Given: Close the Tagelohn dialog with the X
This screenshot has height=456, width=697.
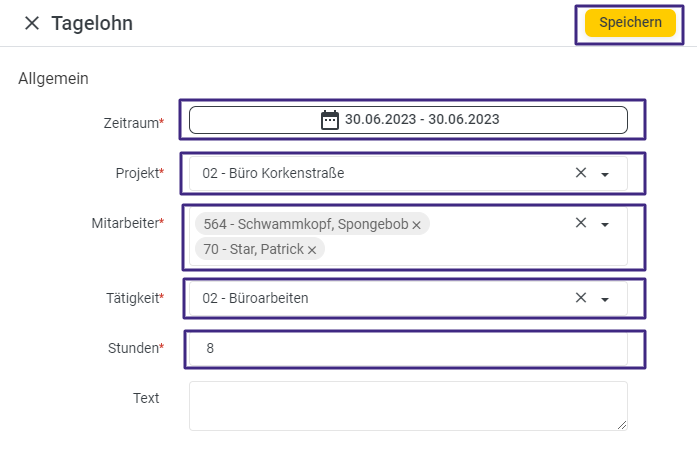Looking at the screenshot, I should click(x=32, y=23).
